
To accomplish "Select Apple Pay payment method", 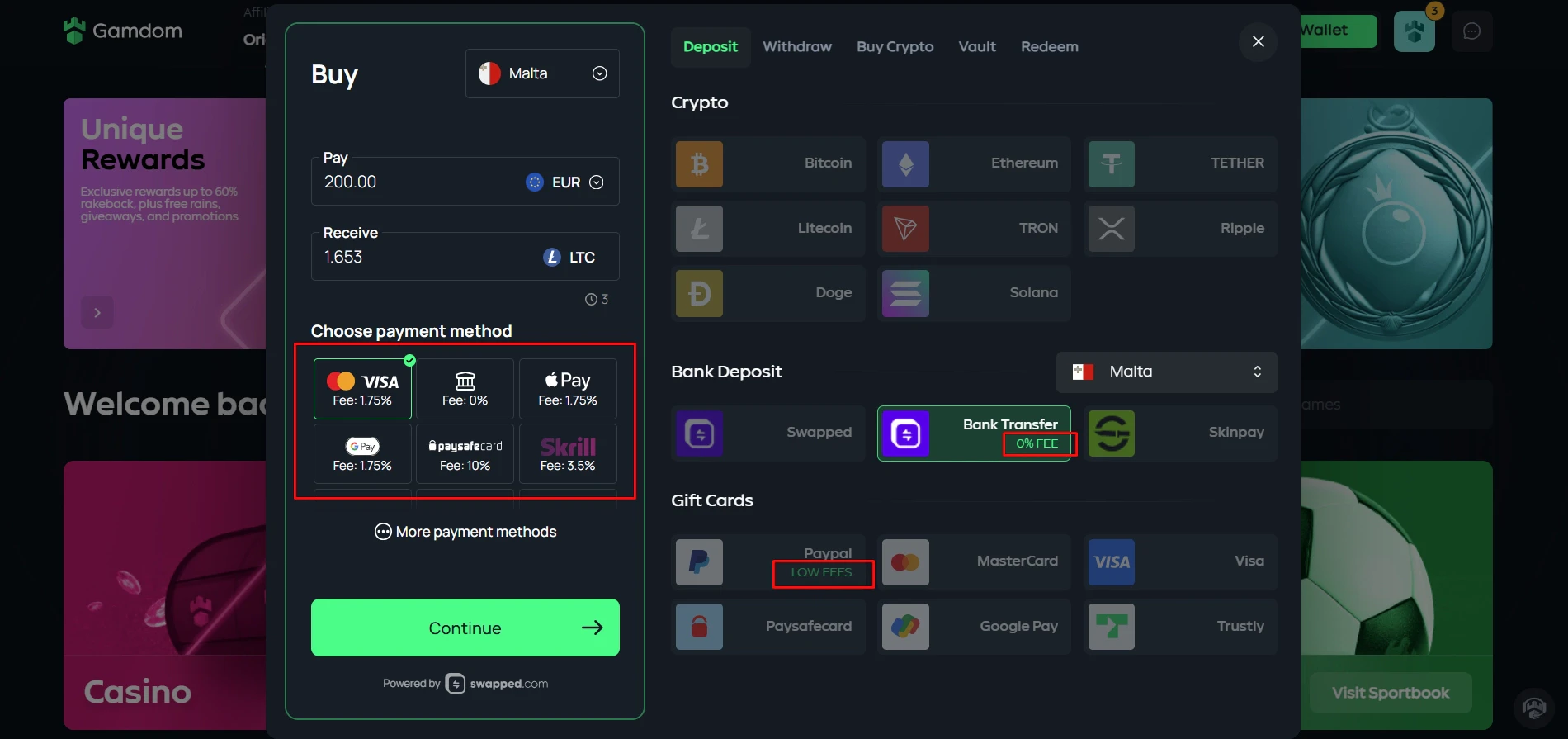I will click(568, 389).
